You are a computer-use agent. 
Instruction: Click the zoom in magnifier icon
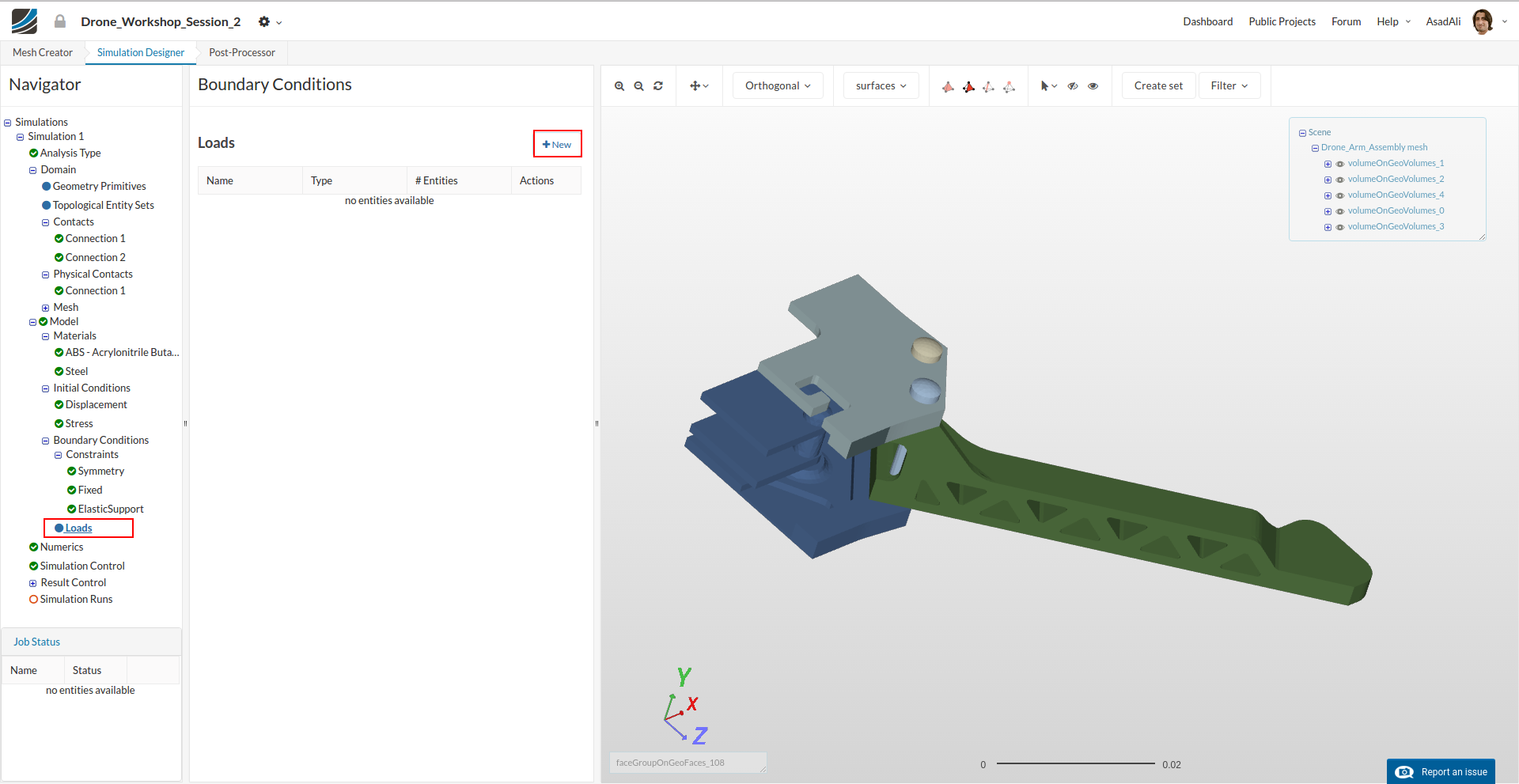coord(619,86)
